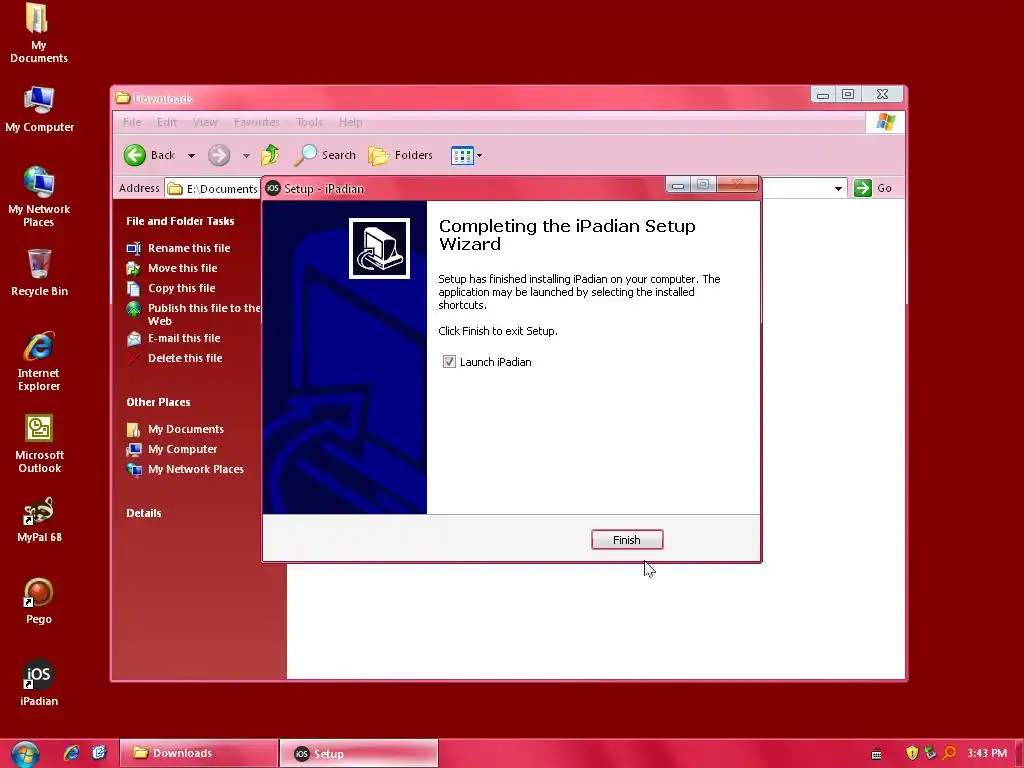The image size is (1024, 768).
Task: Select Microsoft Outlook desktop icon
Action: 39,443
